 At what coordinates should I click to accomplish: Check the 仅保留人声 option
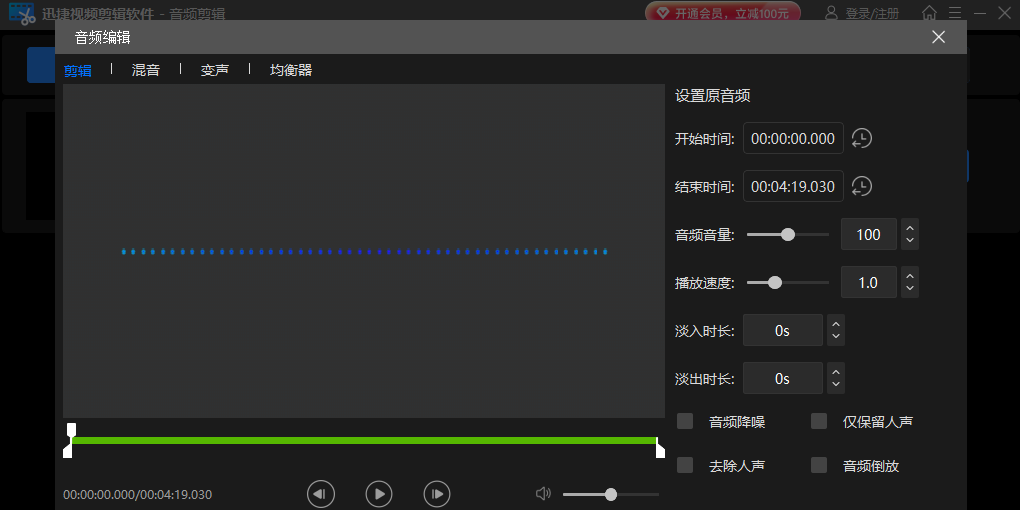(819, 421)
